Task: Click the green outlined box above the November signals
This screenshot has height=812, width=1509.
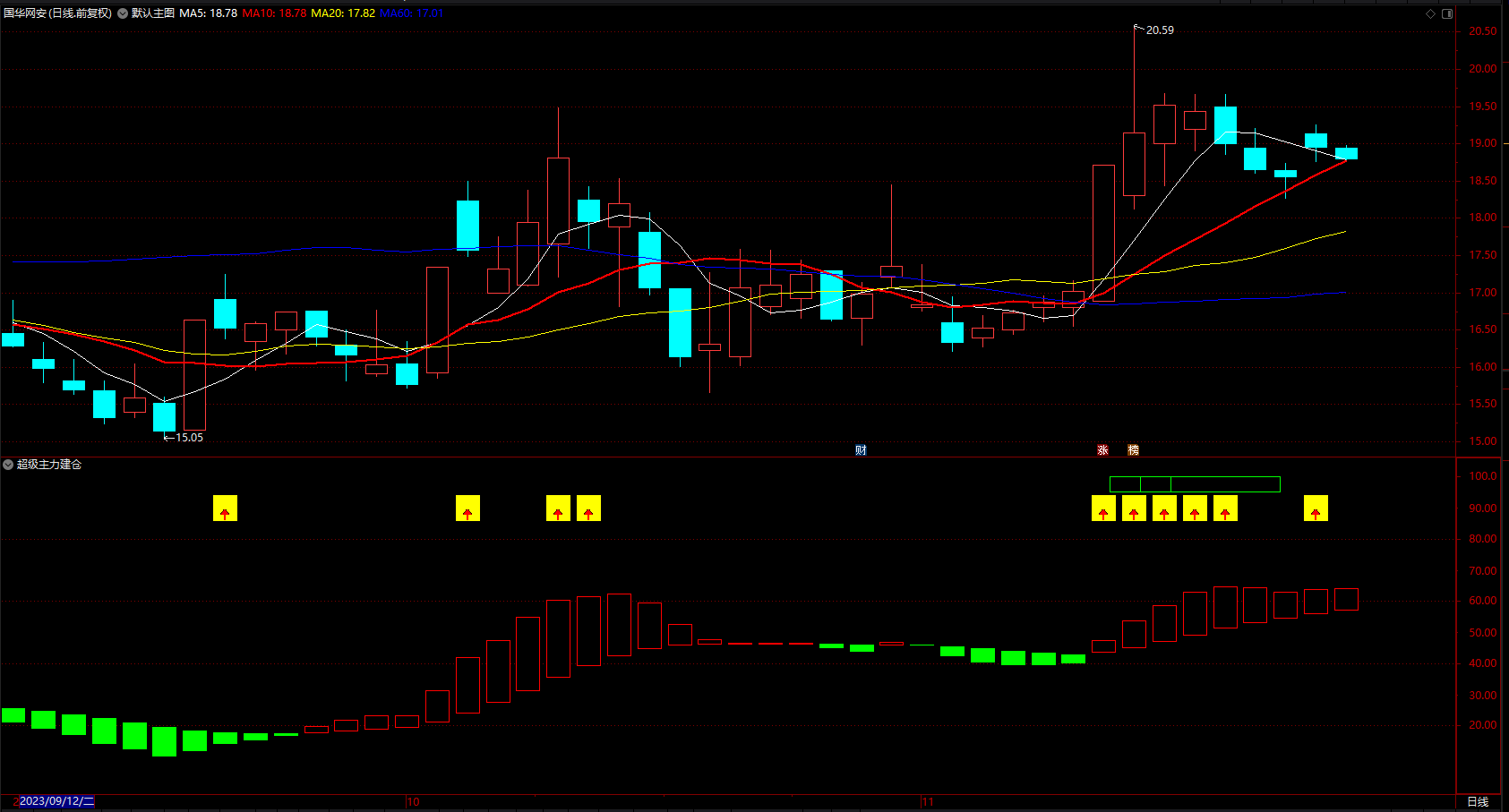Action: pos(1195,484)
